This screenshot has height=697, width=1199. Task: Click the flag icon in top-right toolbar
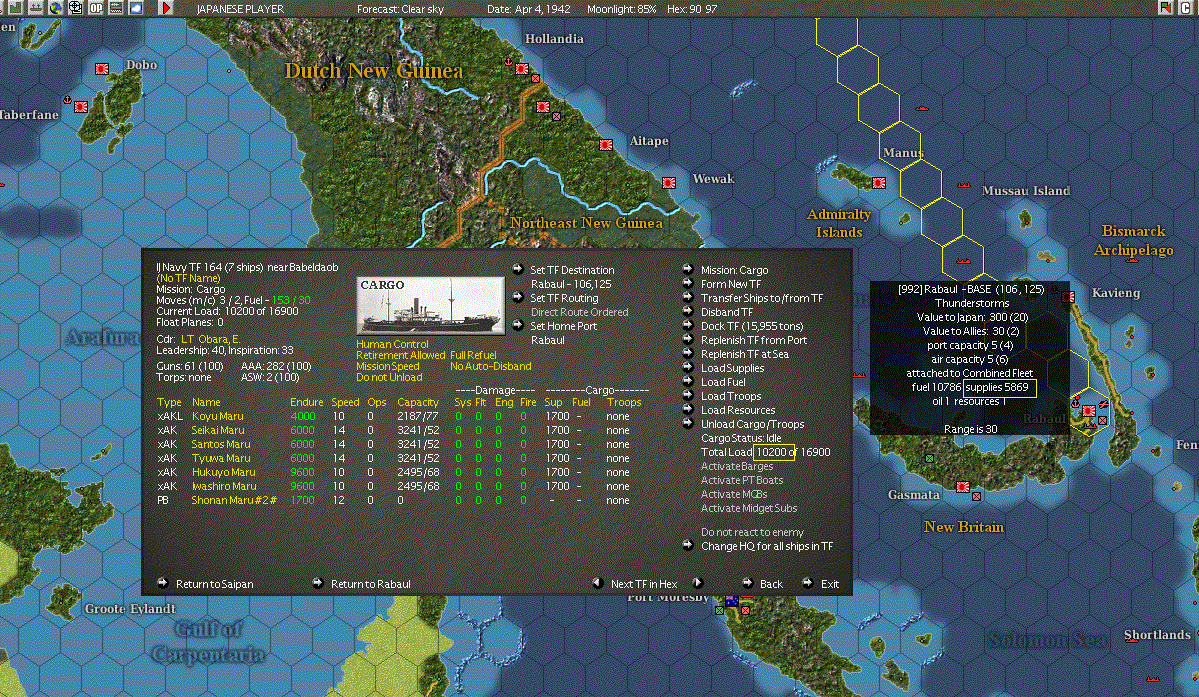pyautogui.click(x=1165, y=8)
